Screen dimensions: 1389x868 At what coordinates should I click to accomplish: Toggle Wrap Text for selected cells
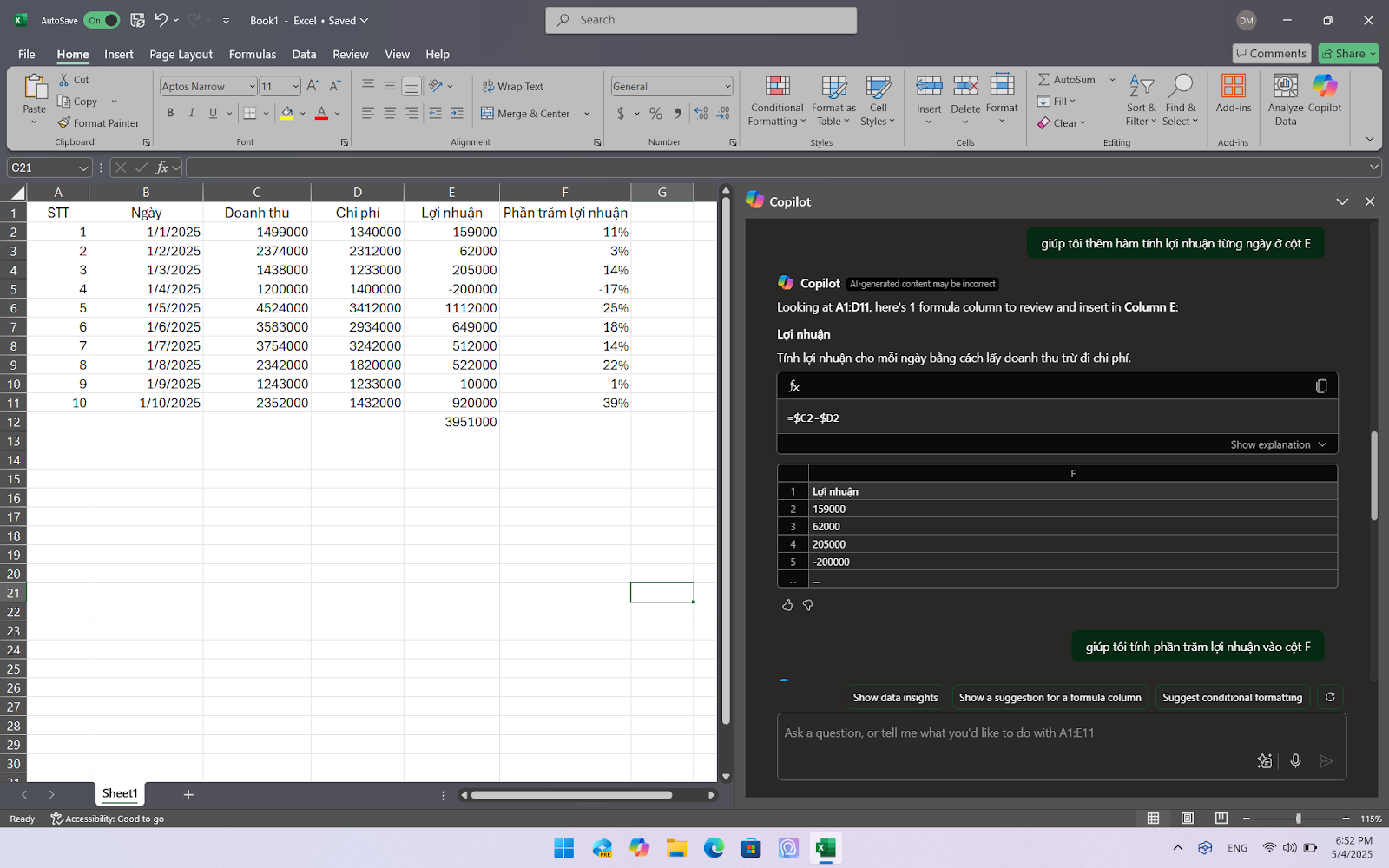pos(512,87)
